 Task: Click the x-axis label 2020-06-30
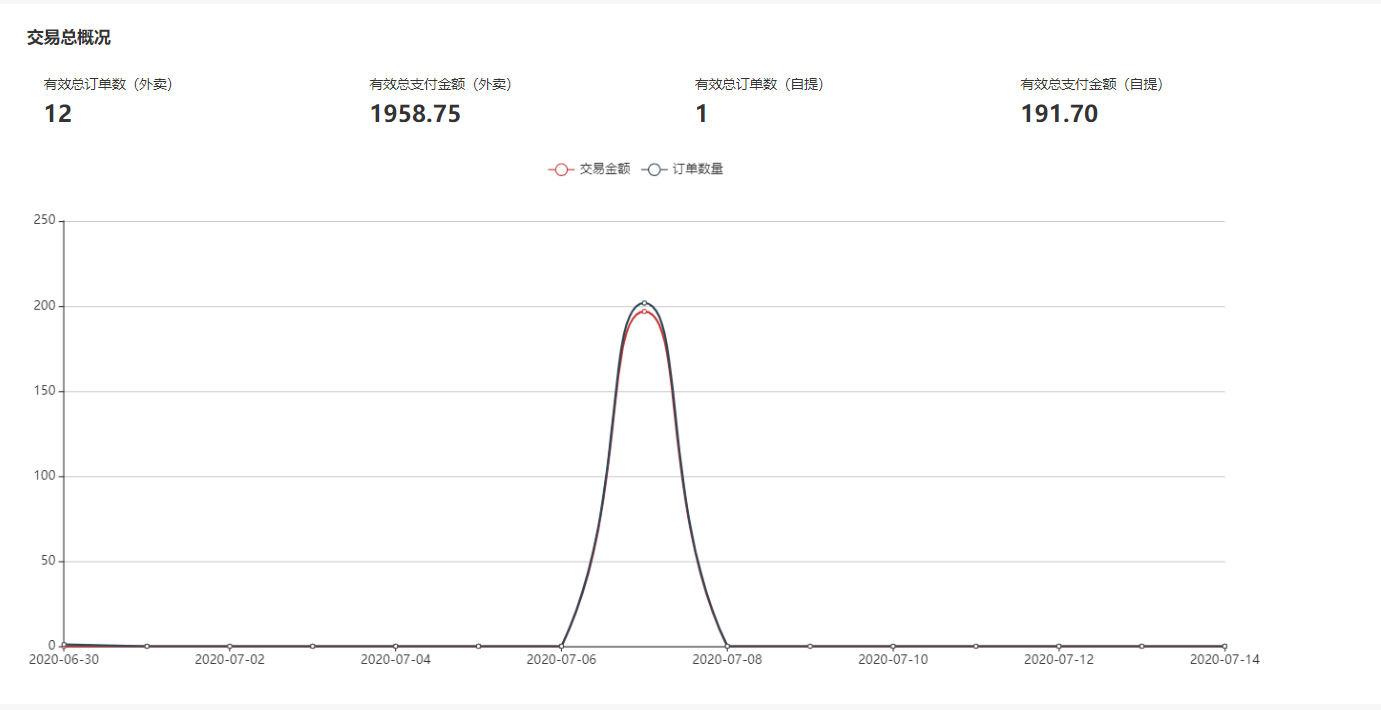point(64,660)
